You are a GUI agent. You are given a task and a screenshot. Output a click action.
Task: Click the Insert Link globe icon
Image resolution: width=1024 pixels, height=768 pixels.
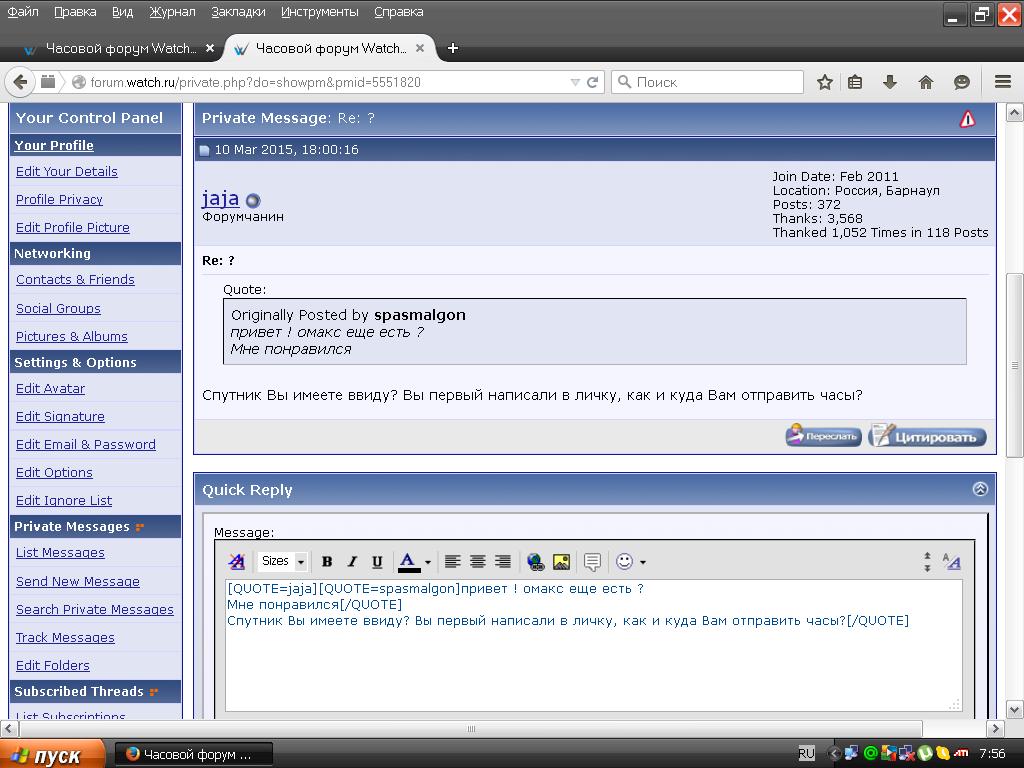535,562
